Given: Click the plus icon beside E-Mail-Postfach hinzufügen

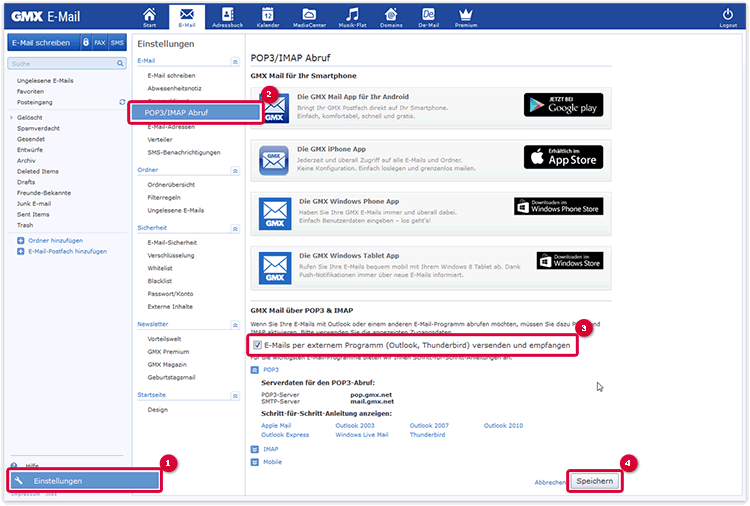Looking at the screenshot, I should (21, 251).
